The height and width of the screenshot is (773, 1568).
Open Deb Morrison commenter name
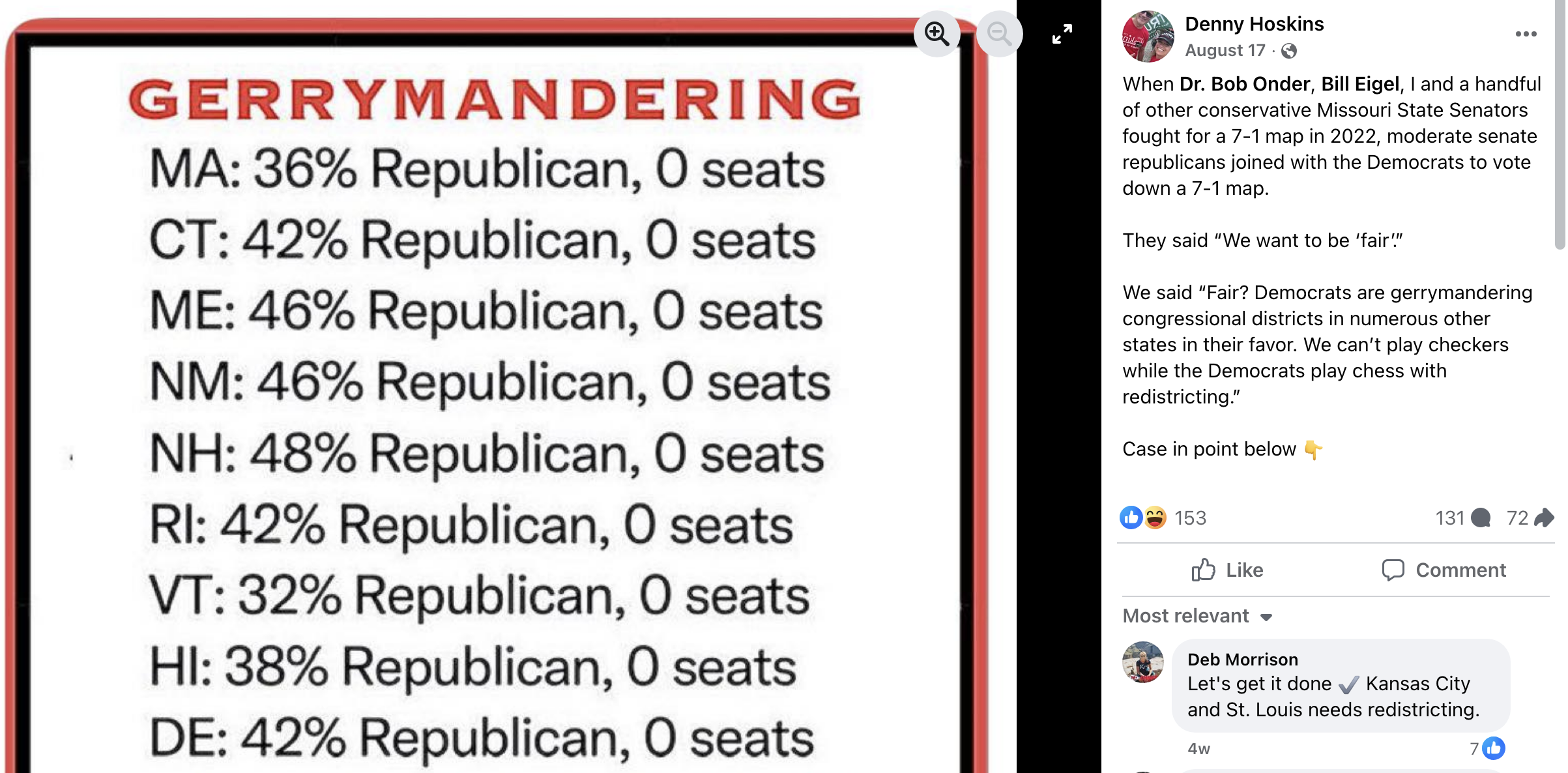[x=1242, y=660]
